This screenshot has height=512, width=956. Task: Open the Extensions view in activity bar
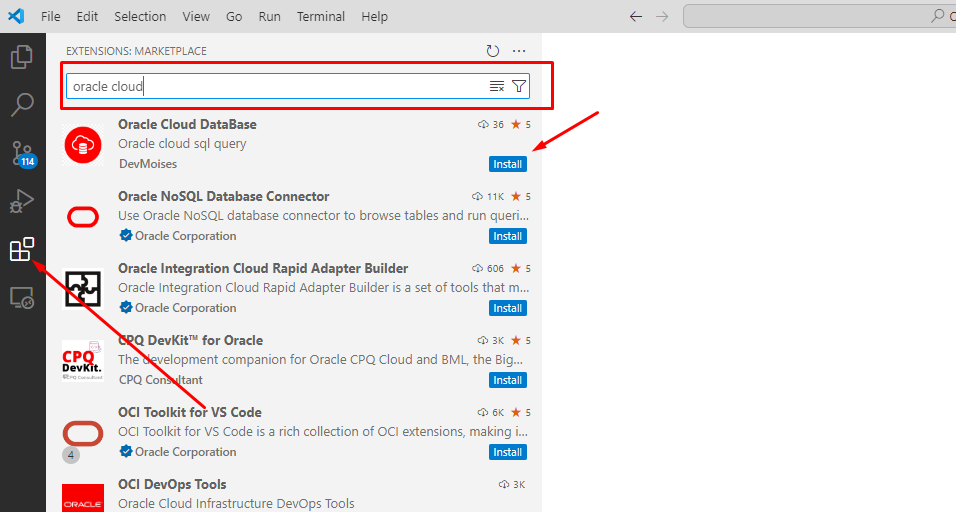[22, 249]
